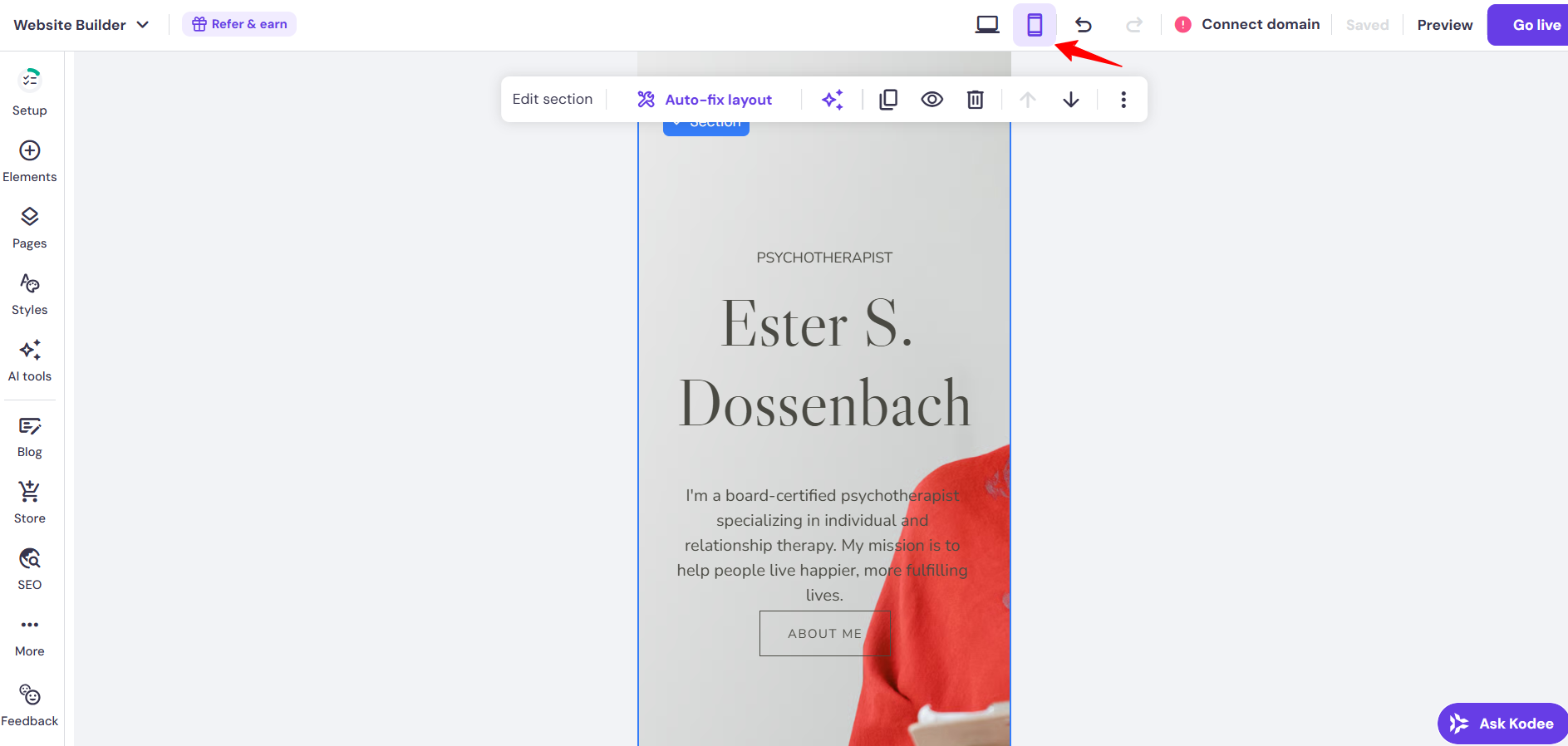Switch to mobile view
This screenshot has width=1568, height=746.
(1035, 25)
